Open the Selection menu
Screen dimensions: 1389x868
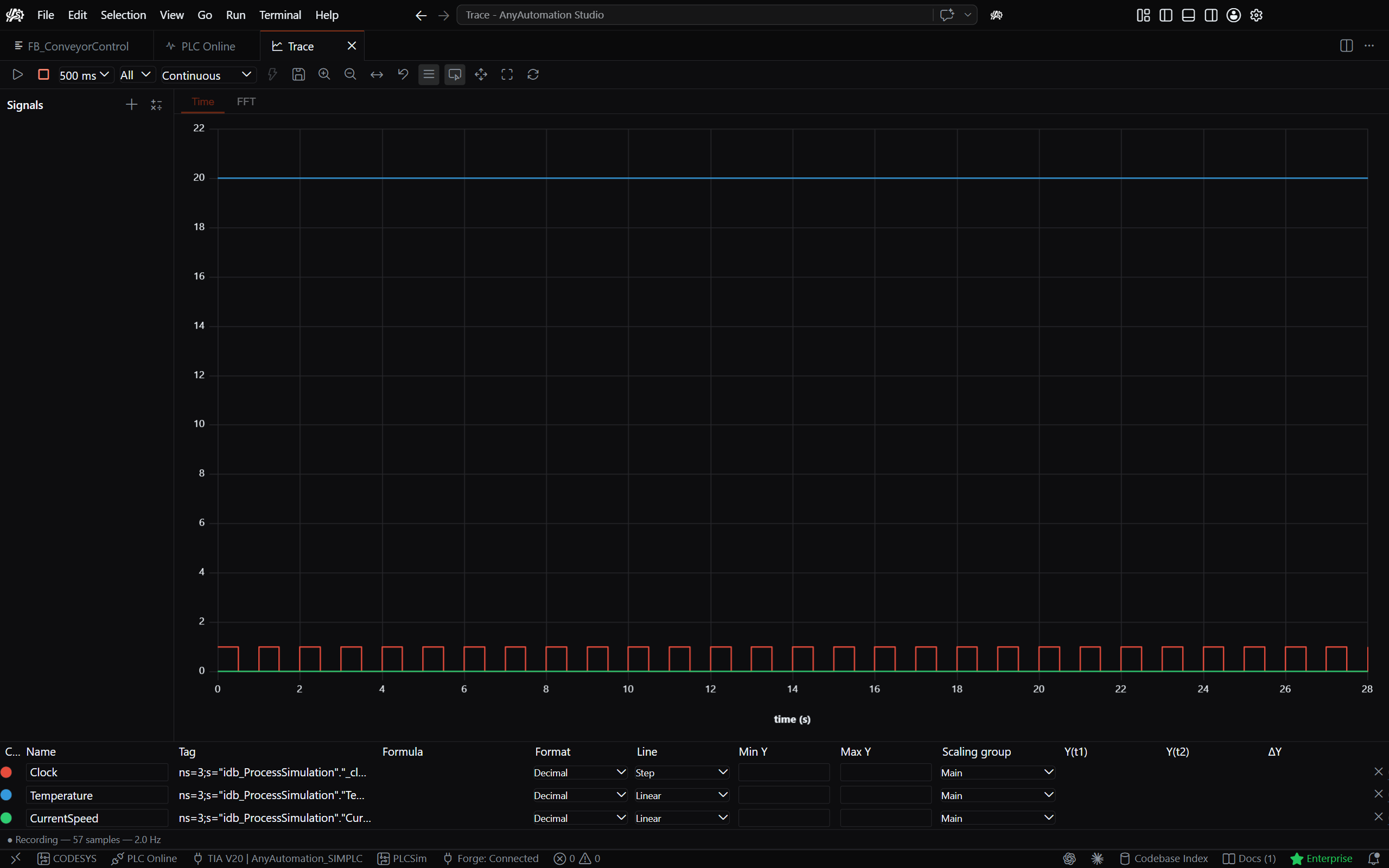click(x=123, y=15)
